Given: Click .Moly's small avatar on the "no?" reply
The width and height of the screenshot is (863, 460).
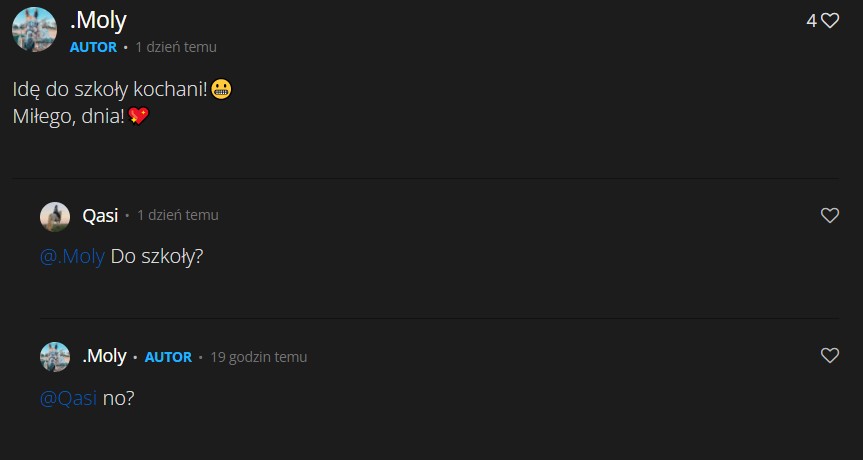Looking at the screenshot, I should (x=54, y=357).
